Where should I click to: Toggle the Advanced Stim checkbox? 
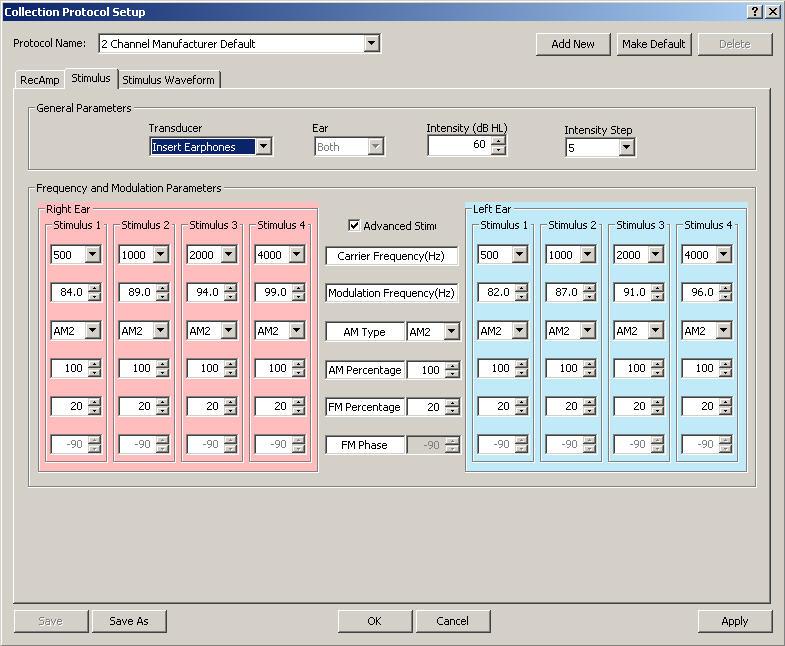pyautogui.click(x=354, y=226)
